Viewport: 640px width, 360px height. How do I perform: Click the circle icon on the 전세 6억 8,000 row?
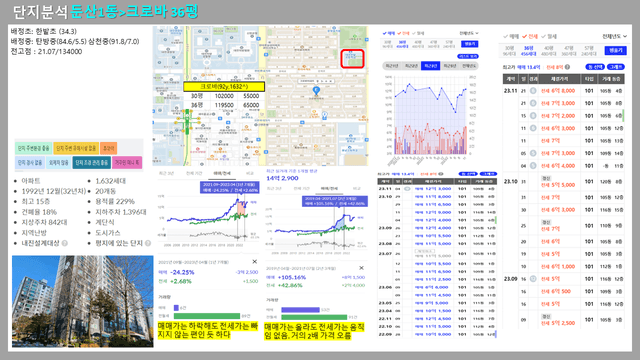tap(533, 91)
